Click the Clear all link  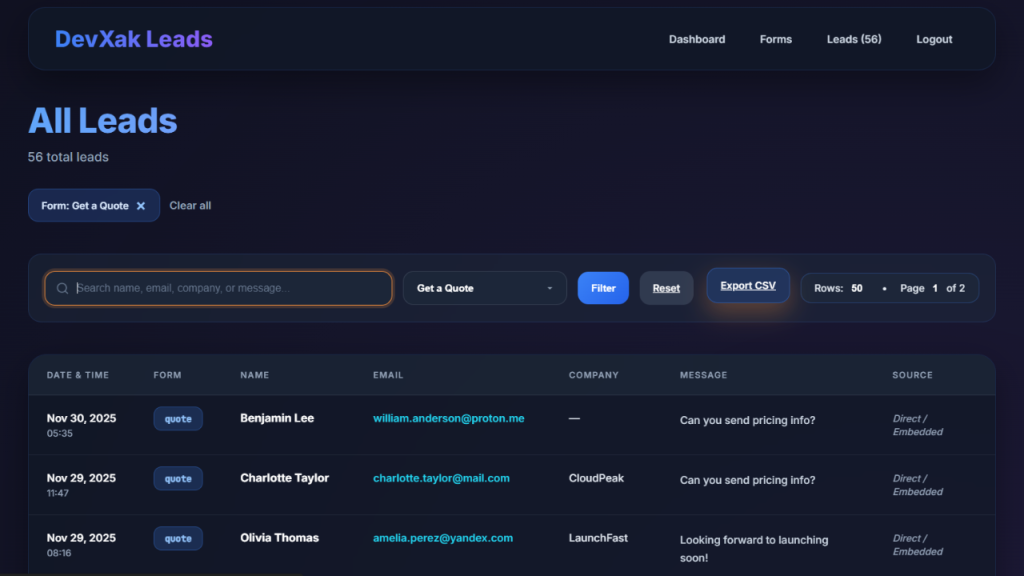click(190, 205)
